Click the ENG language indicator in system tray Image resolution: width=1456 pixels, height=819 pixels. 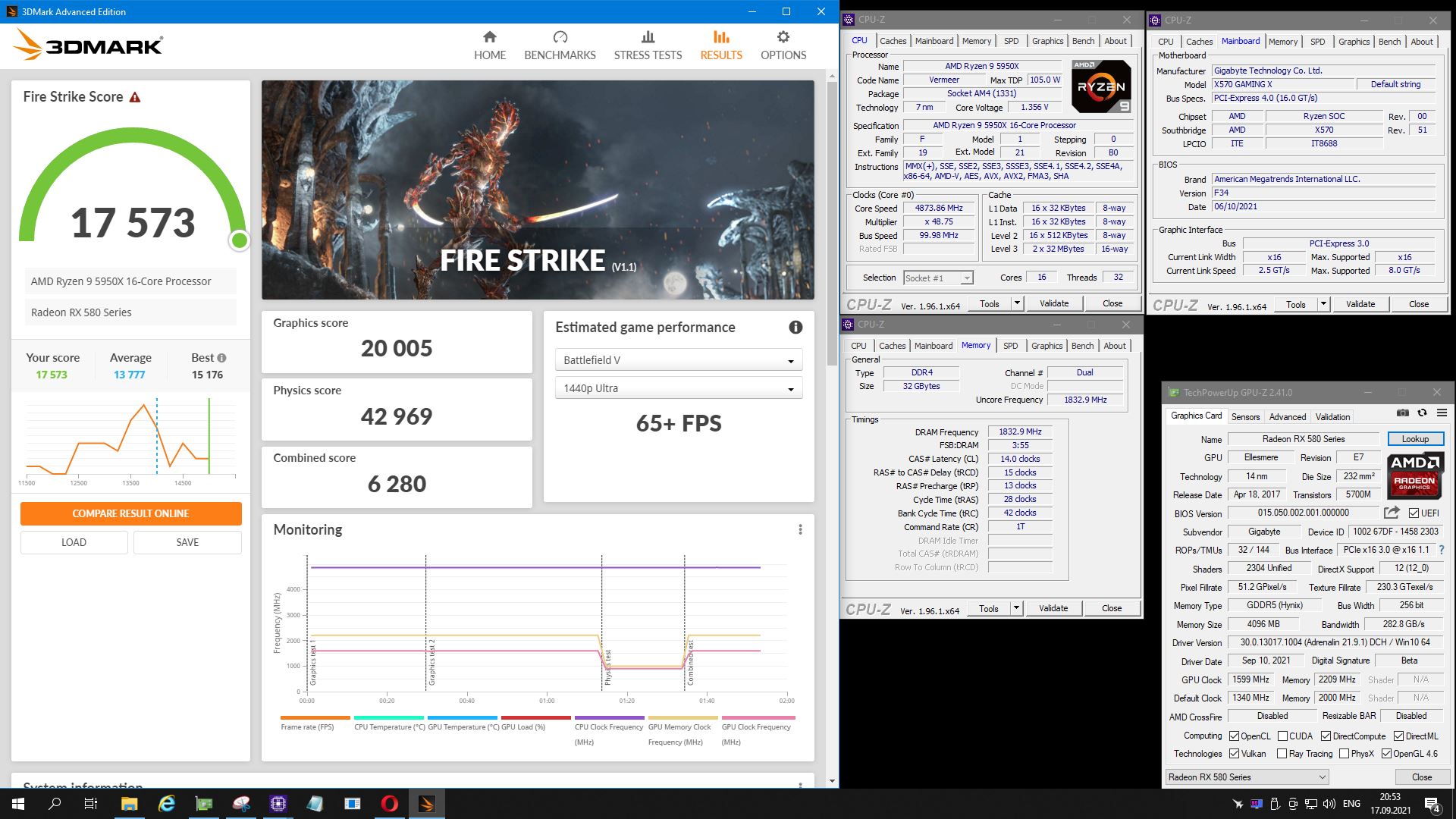pos(1351,804)
